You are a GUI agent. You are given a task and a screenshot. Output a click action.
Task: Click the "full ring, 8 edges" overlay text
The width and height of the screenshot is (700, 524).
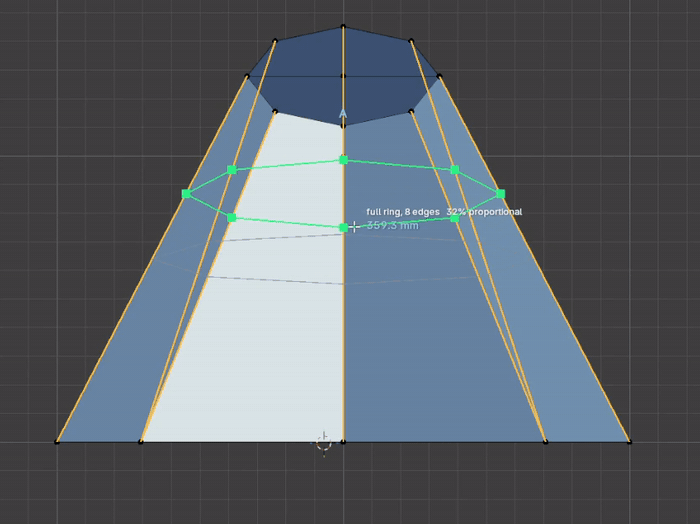[403, 212]
